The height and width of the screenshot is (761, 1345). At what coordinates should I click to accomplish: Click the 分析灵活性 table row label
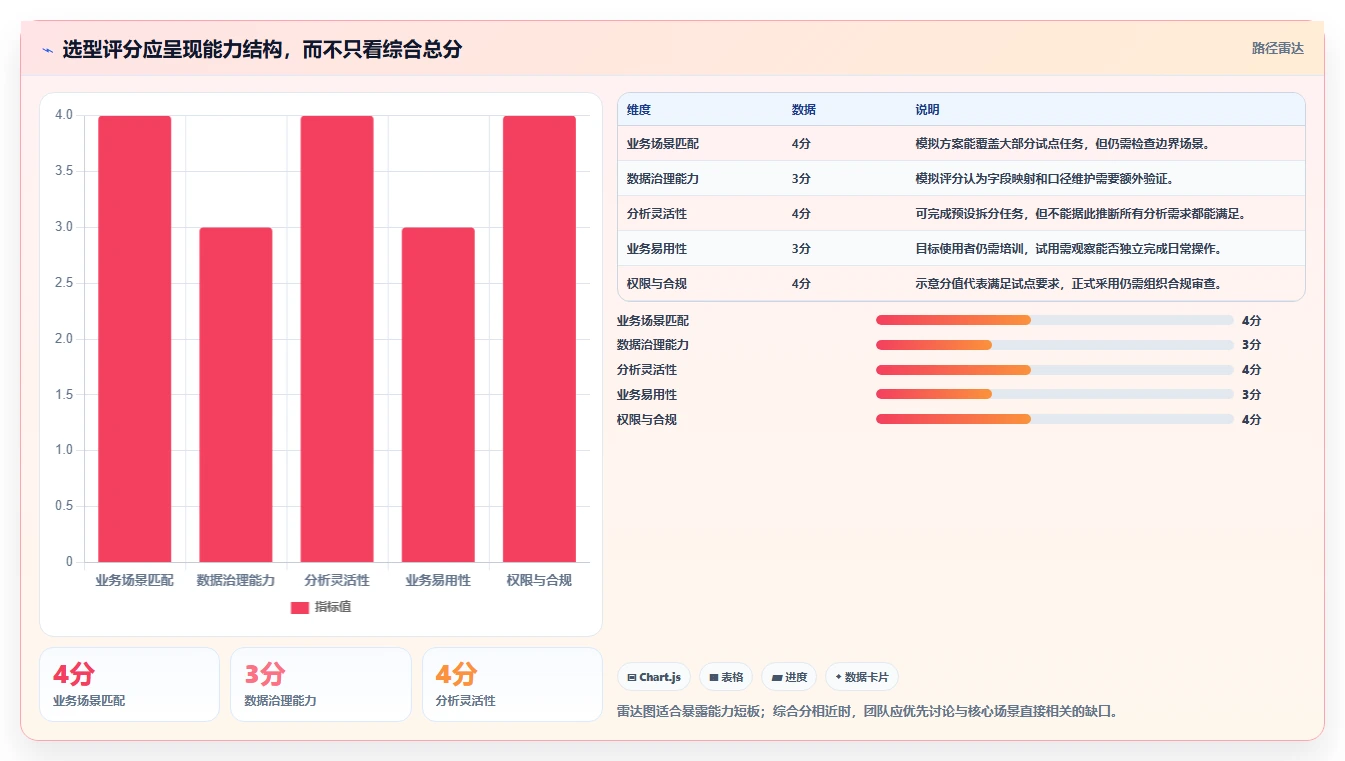point(657,214)
